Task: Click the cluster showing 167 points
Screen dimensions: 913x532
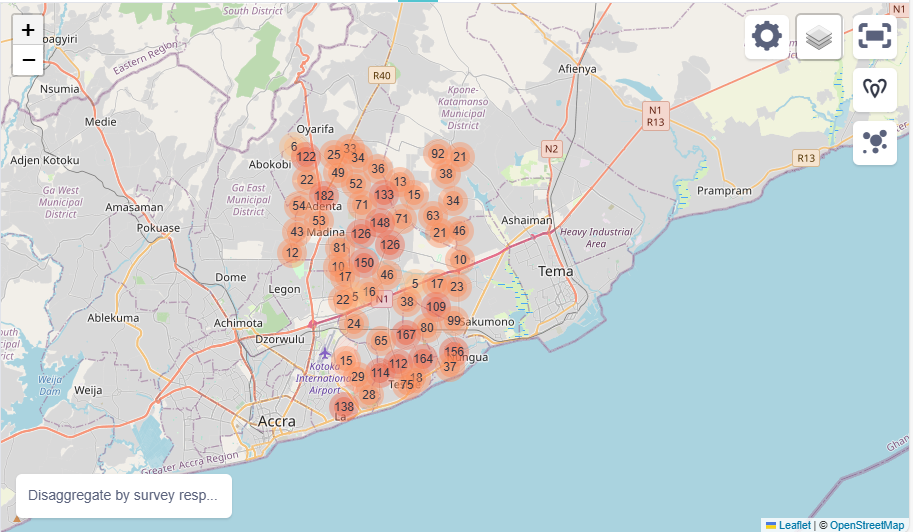Action: tap(406, 335)
